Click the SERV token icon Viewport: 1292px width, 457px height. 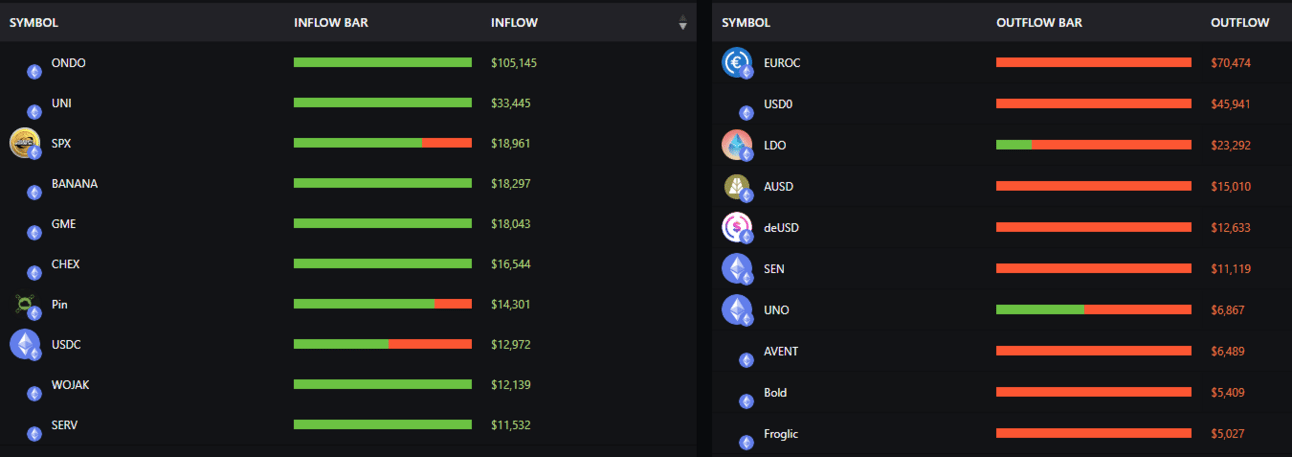coord(34,433)
